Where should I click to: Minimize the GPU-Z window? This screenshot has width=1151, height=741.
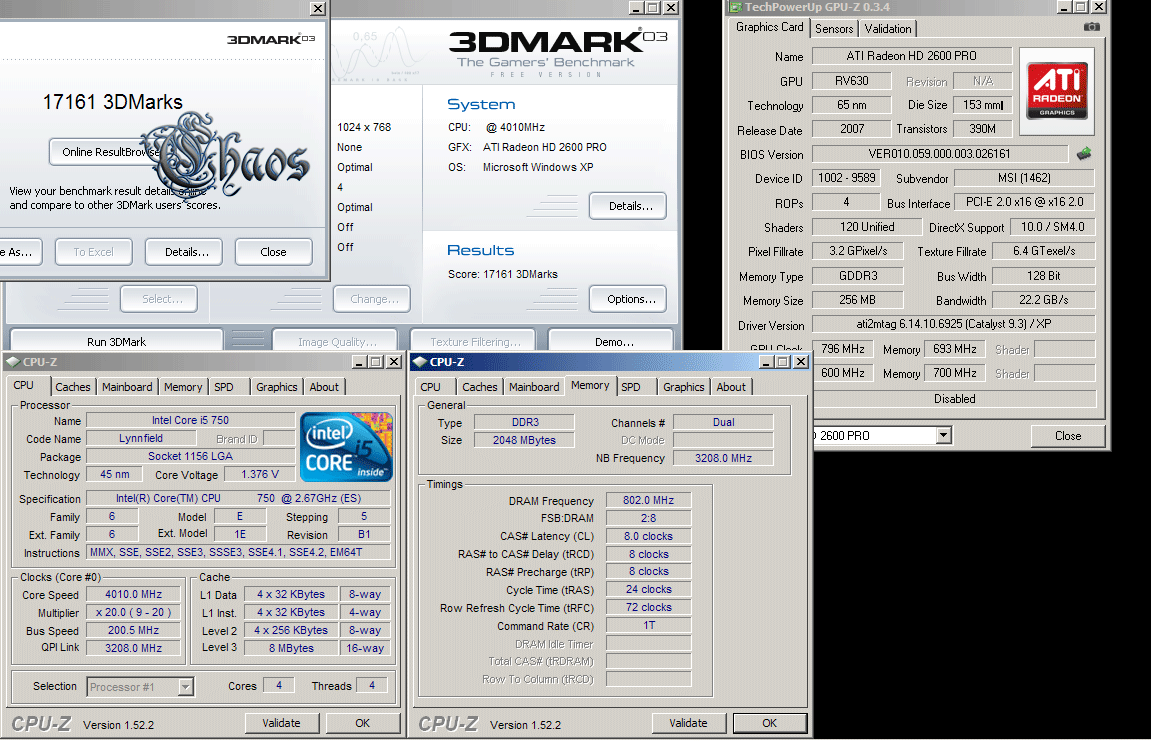coord(1065,7)
